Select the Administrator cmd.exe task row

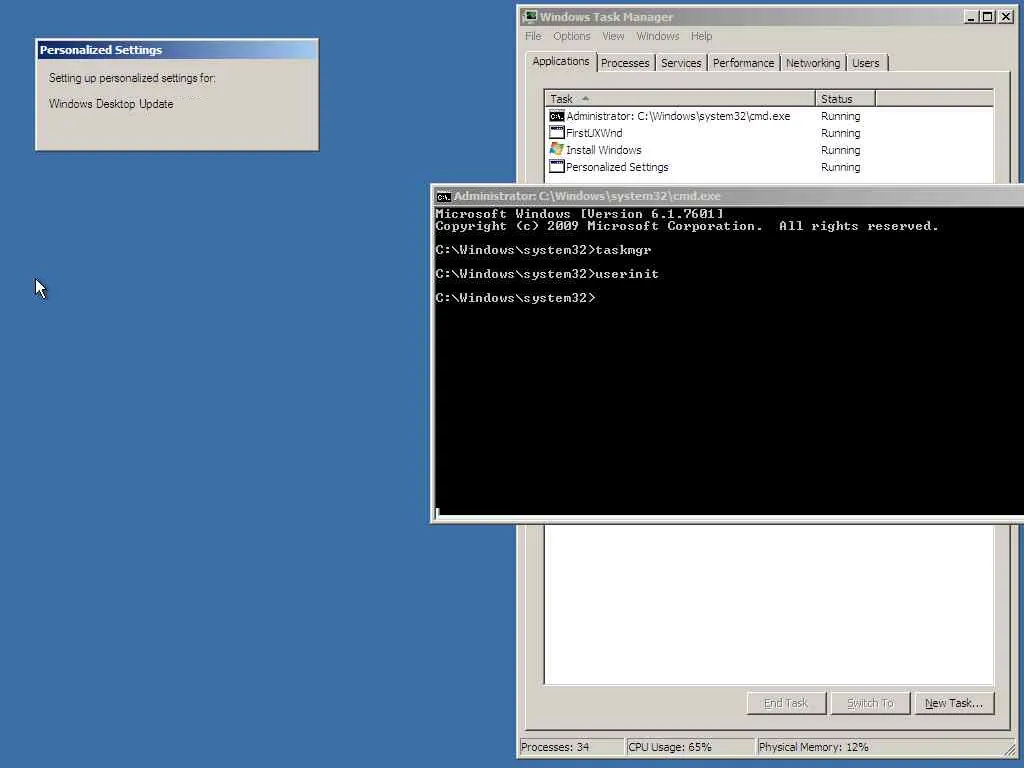pos(769,116)
